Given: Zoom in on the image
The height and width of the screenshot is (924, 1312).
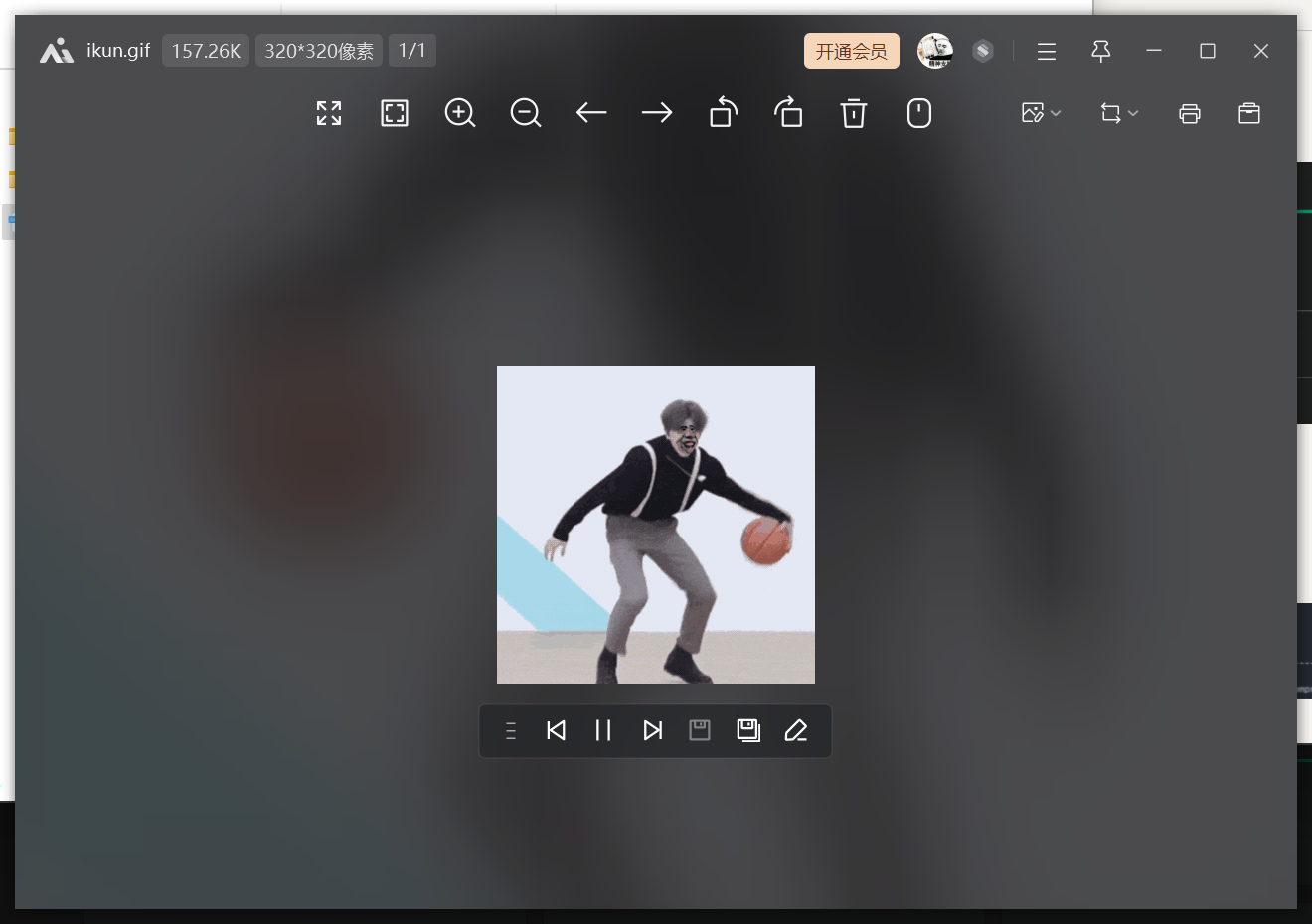Looking at the screenshot, I should 460,113.
